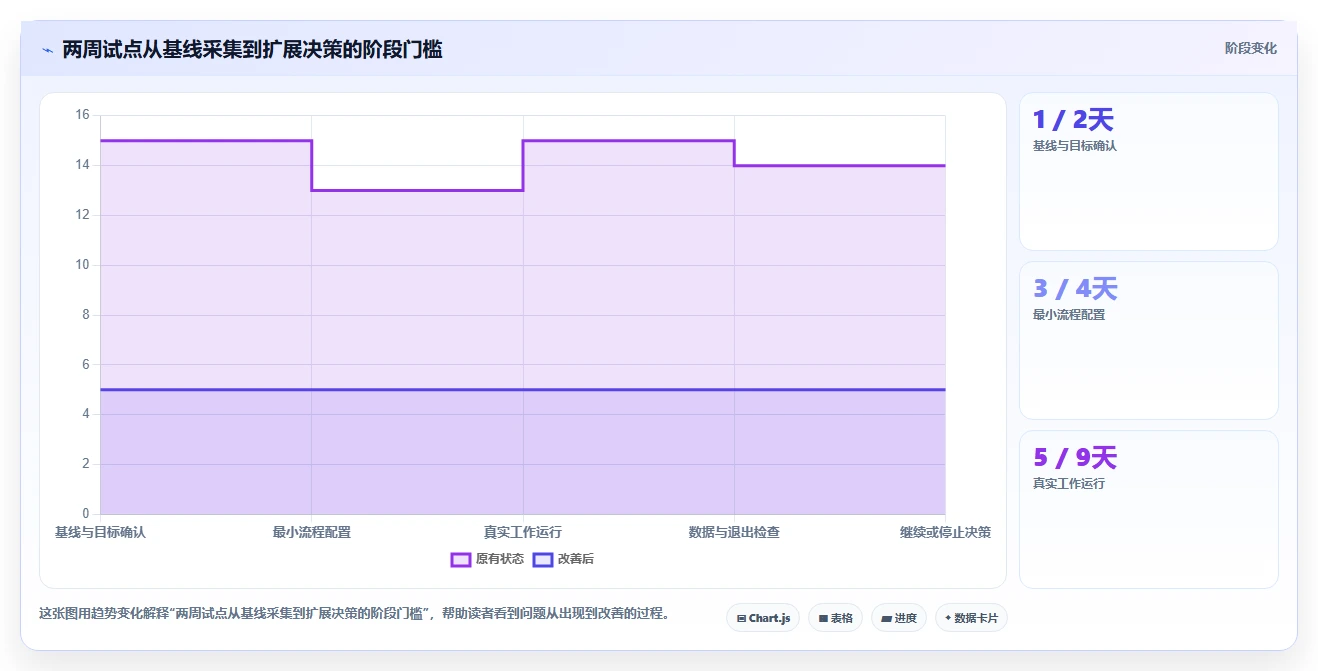Click the 原有状态 legend label

point(500,559)
